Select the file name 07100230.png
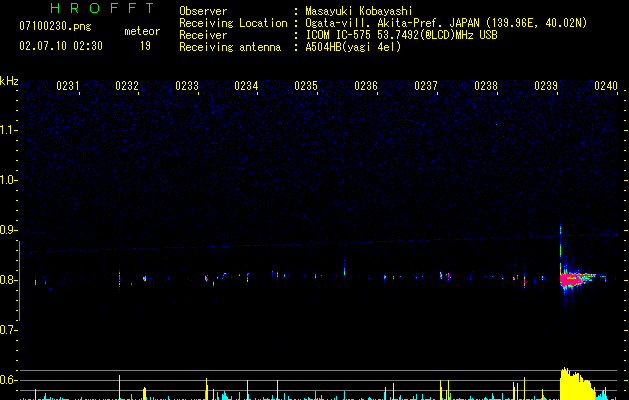The width and height of the screenshot is (629, 400). (55, 27)
